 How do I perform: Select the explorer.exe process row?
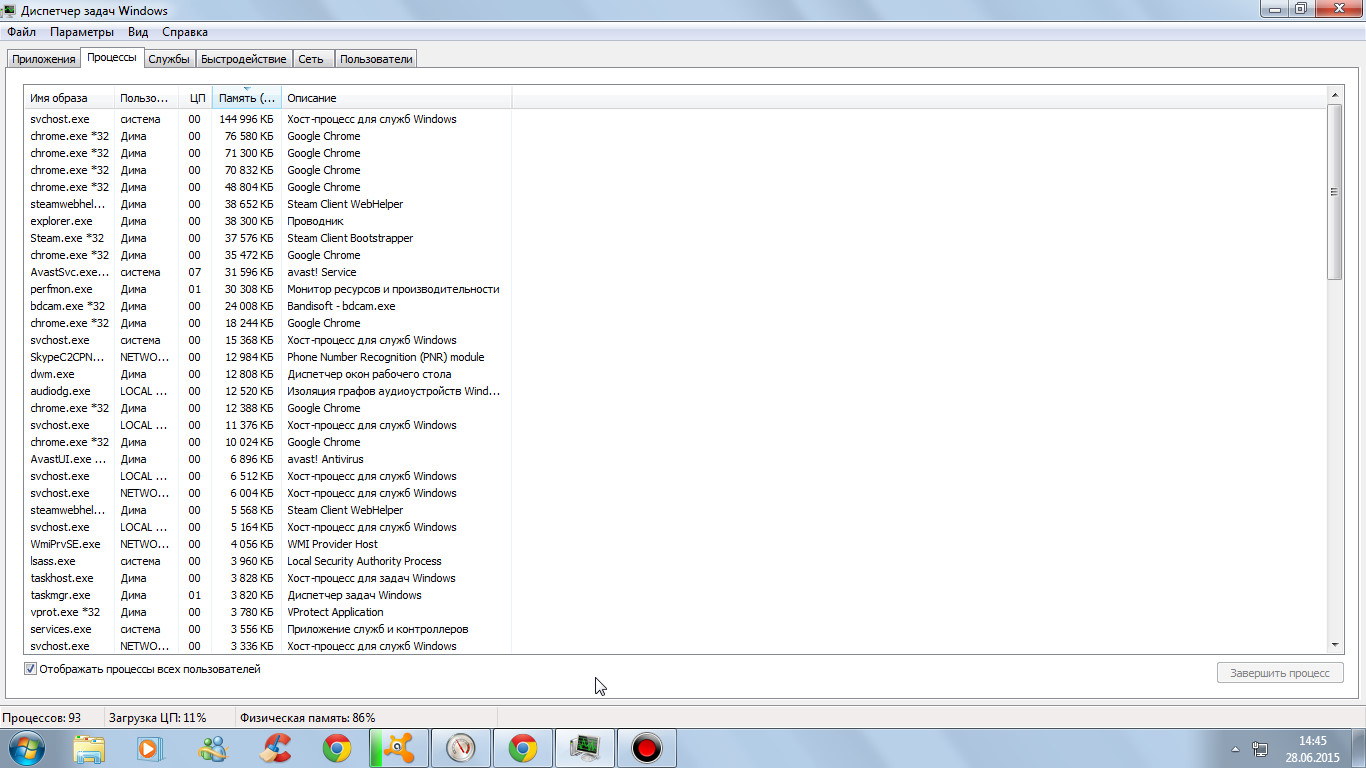coord(268,221)
